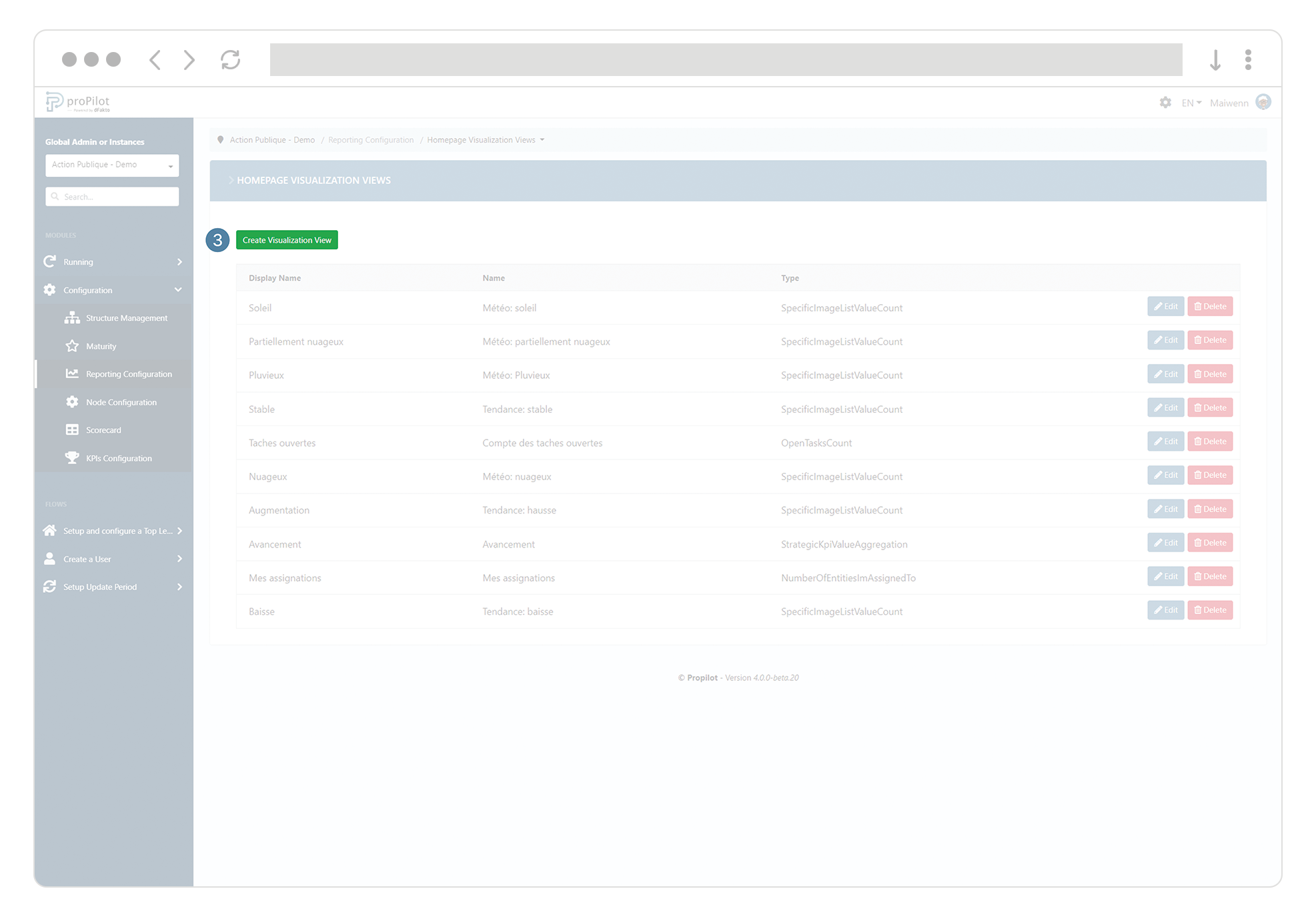Edit the Soleil visualization view

[x=1165, y=306]
